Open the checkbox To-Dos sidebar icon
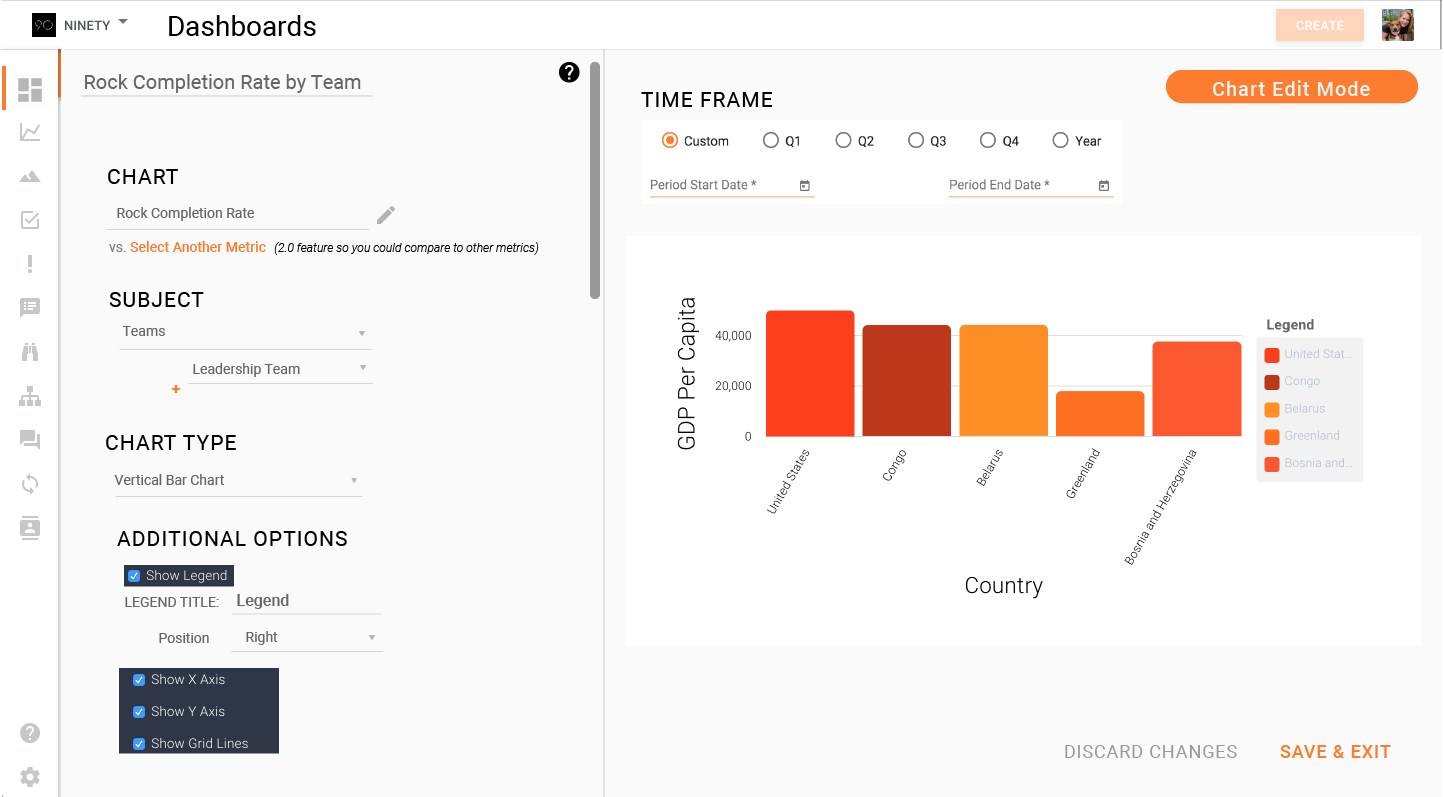 coord(30,220)
